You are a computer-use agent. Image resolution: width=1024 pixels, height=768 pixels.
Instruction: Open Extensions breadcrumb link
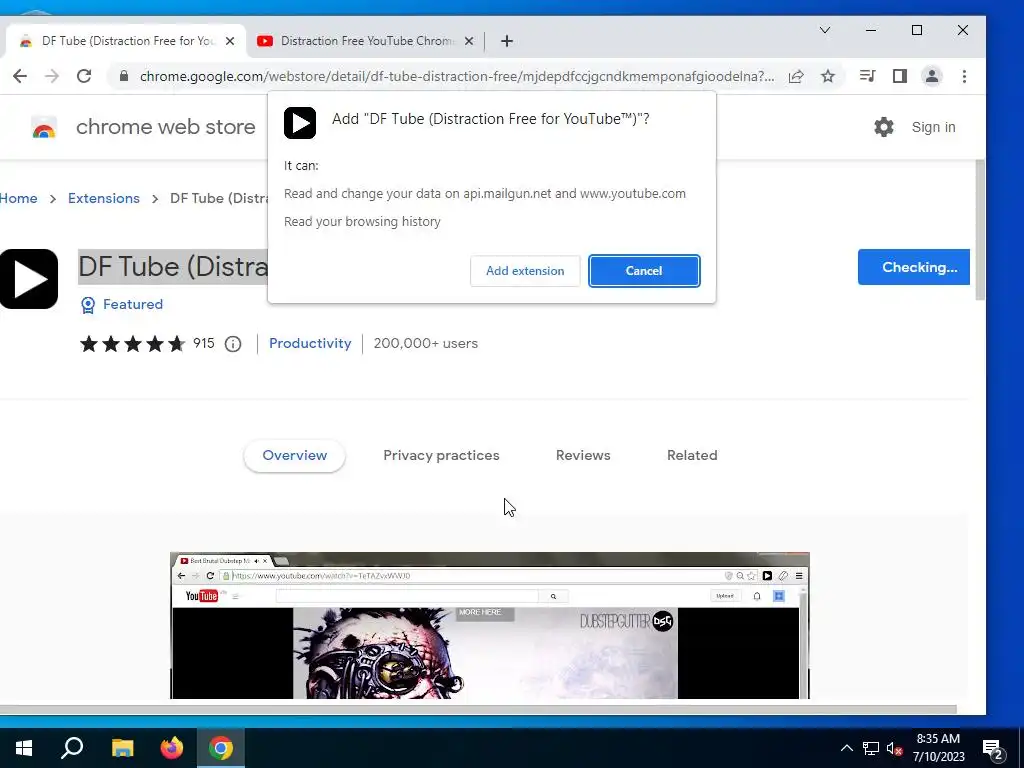104,198
